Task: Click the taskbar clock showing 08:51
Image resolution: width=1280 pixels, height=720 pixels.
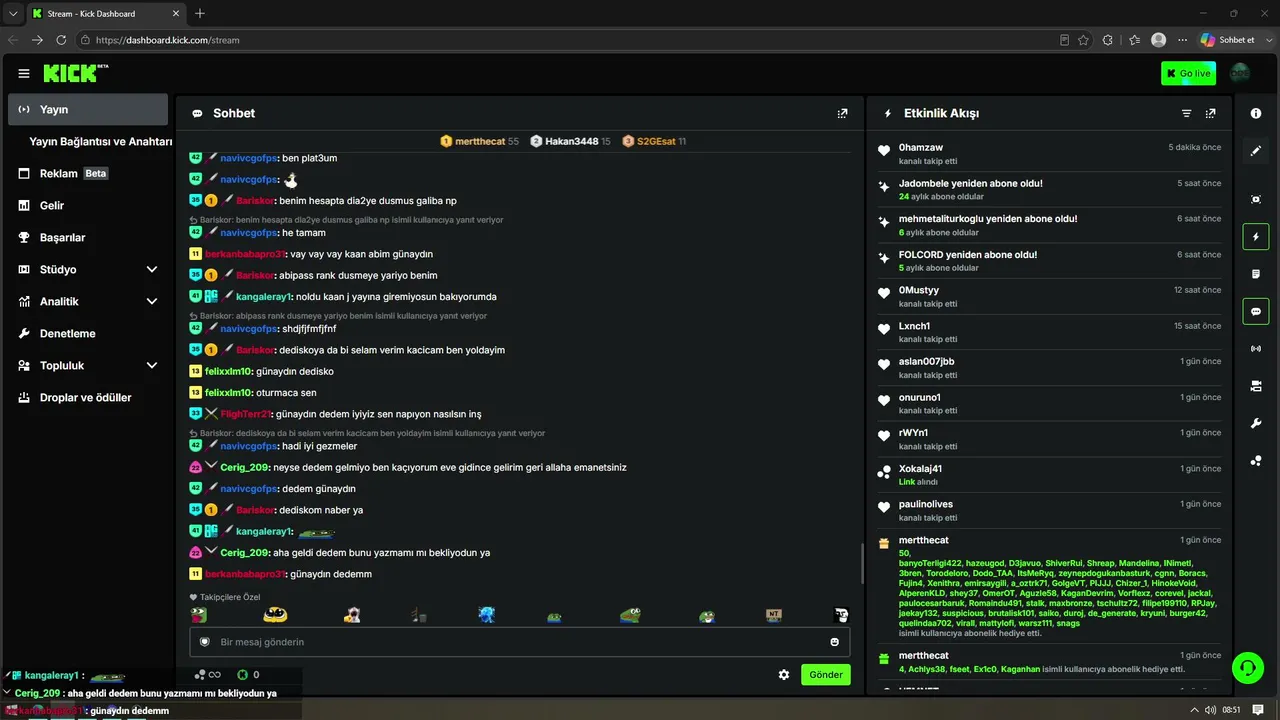Action: (x=1231, y=710)
